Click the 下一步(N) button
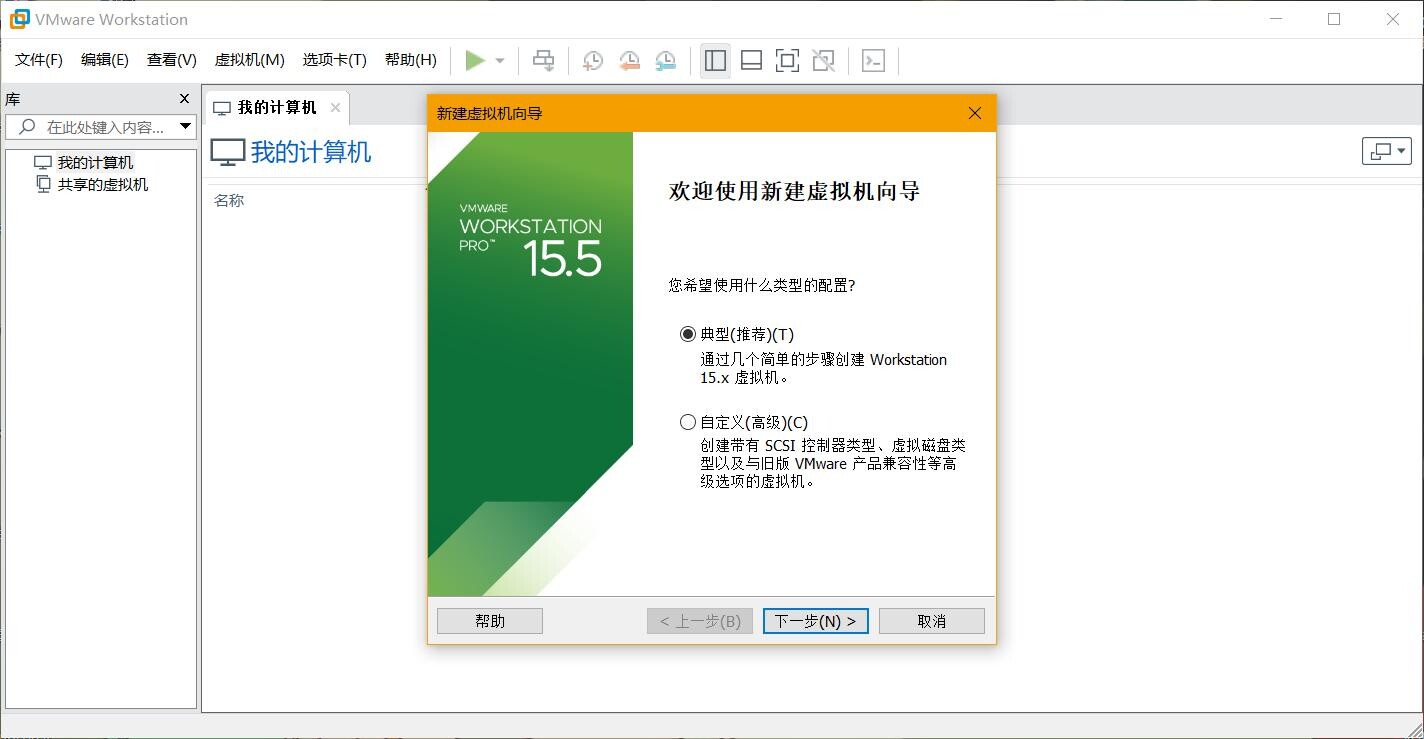This screenshot has width=1424, height=739. coord(815,621)
